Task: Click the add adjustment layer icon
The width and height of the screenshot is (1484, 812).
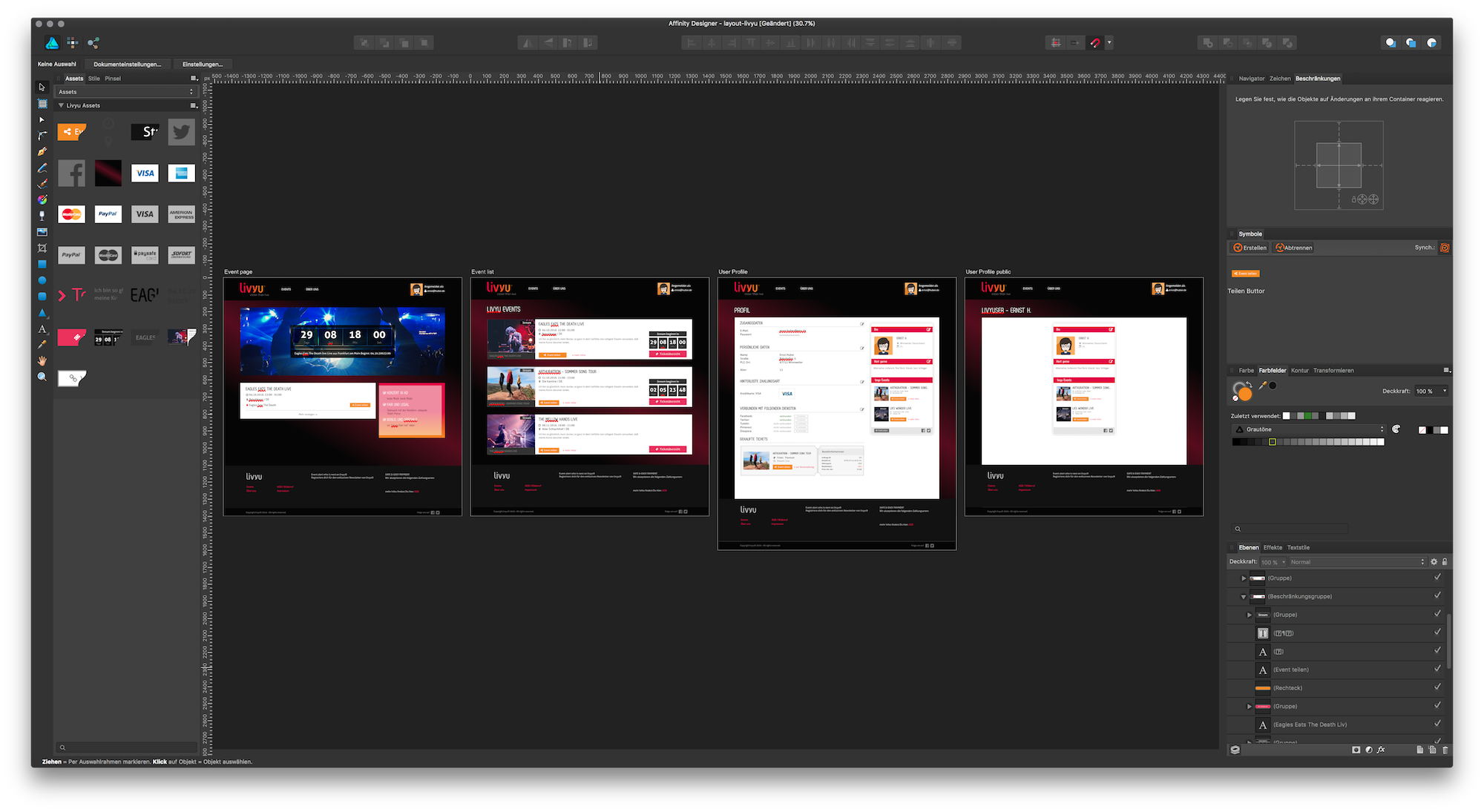Action: pos(1369,750)
